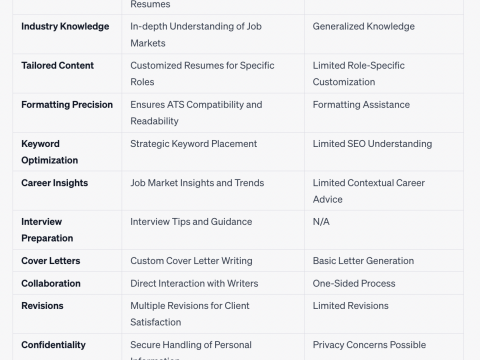Click the Industry Knowledge row header
The image size is (480, 360).
pos(65,26)
